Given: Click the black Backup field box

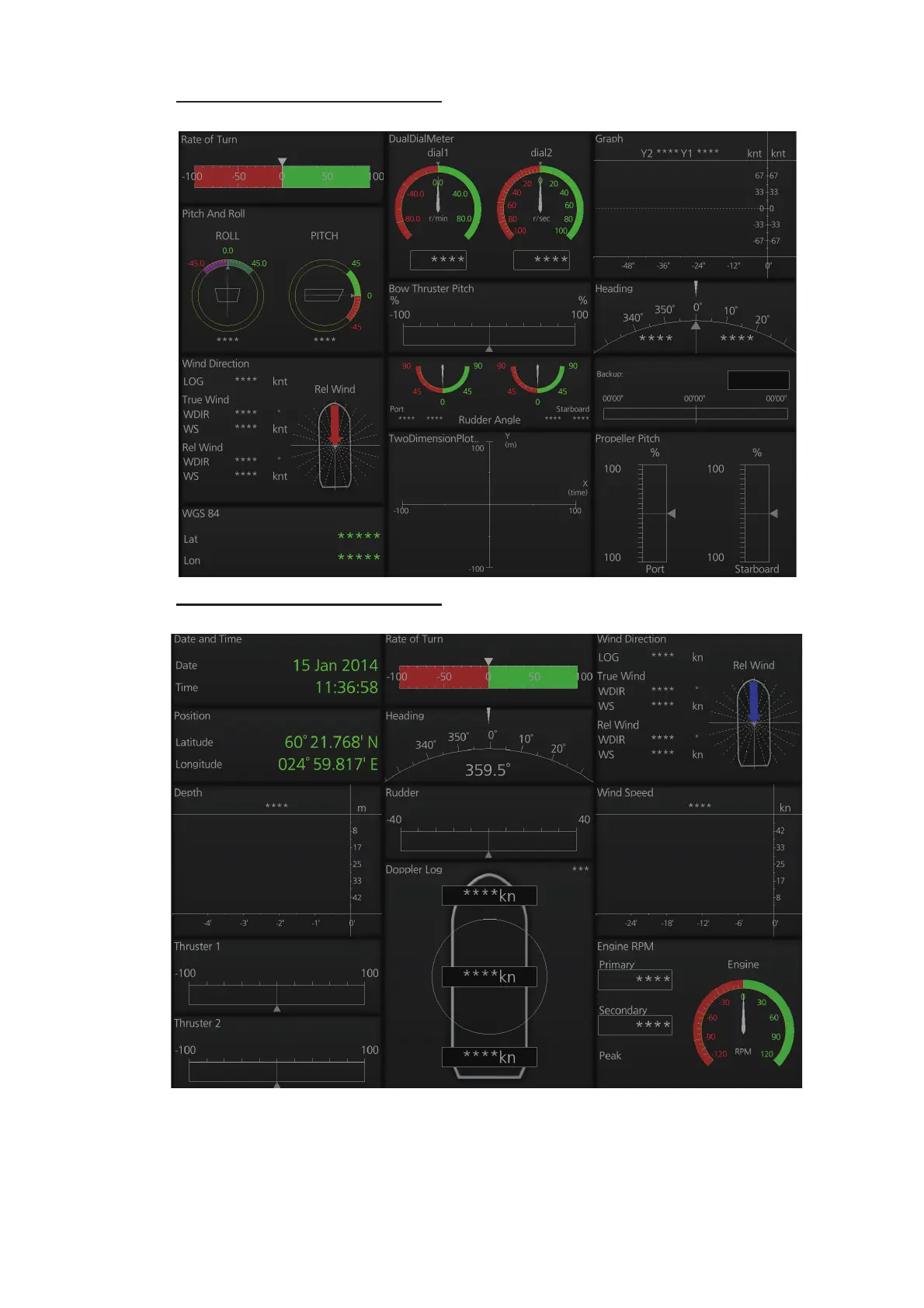Looking at the screenshot, I should coord(758,380).
